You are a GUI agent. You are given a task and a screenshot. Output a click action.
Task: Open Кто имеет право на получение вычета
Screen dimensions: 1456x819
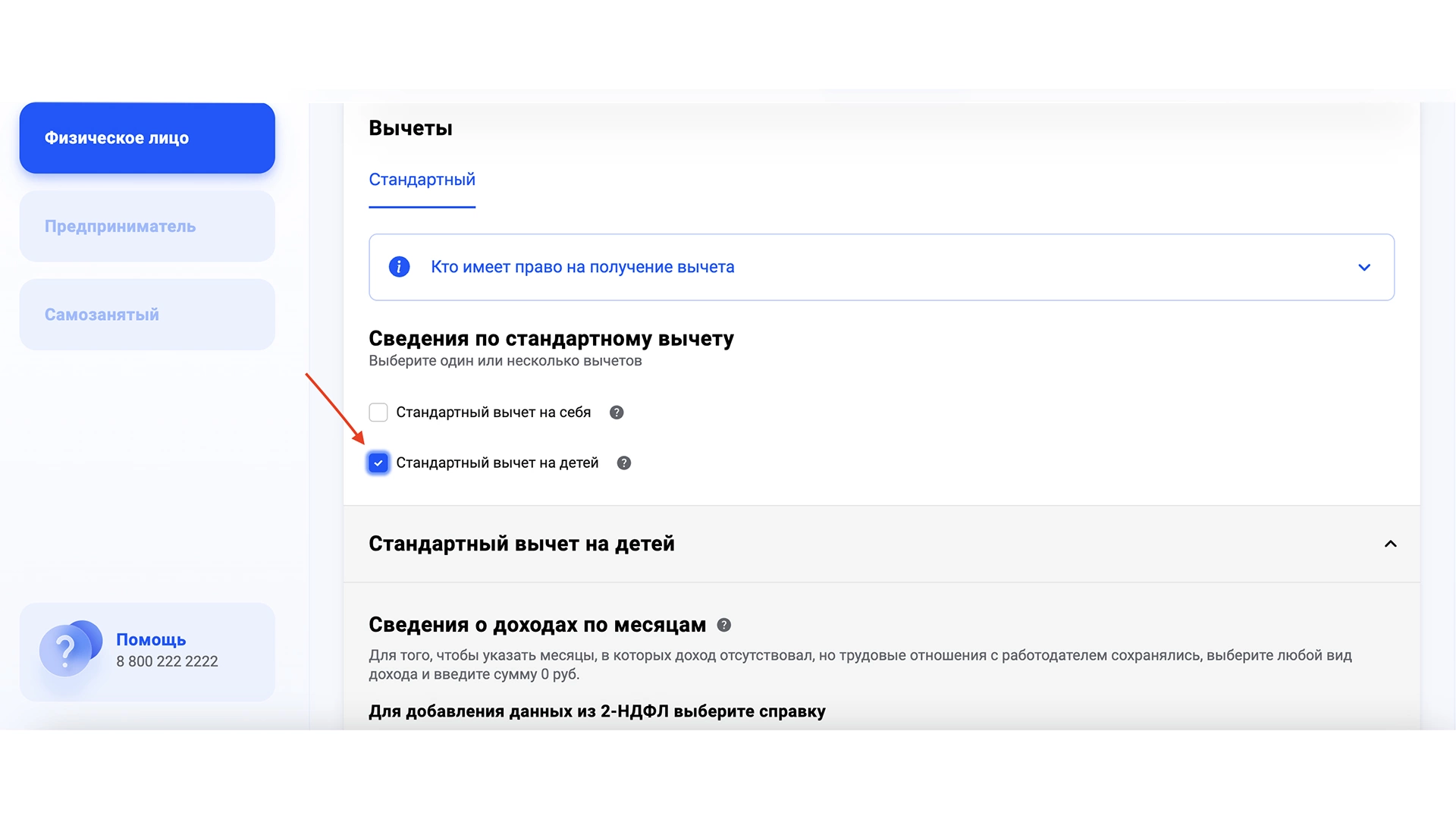point(881,267)
